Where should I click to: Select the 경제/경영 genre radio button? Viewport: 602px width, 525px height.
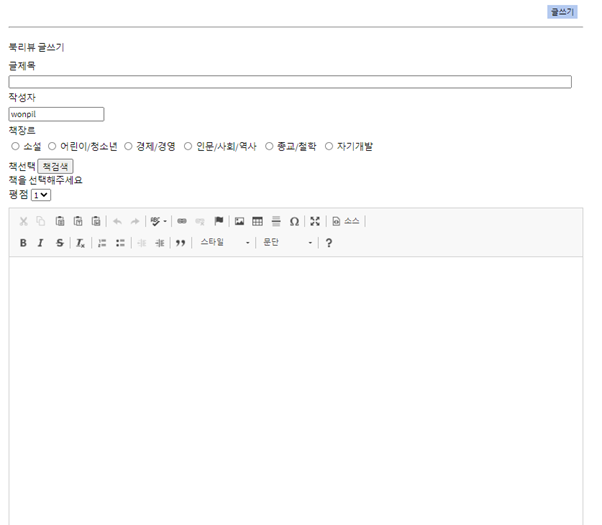click(x=128, y=146)
